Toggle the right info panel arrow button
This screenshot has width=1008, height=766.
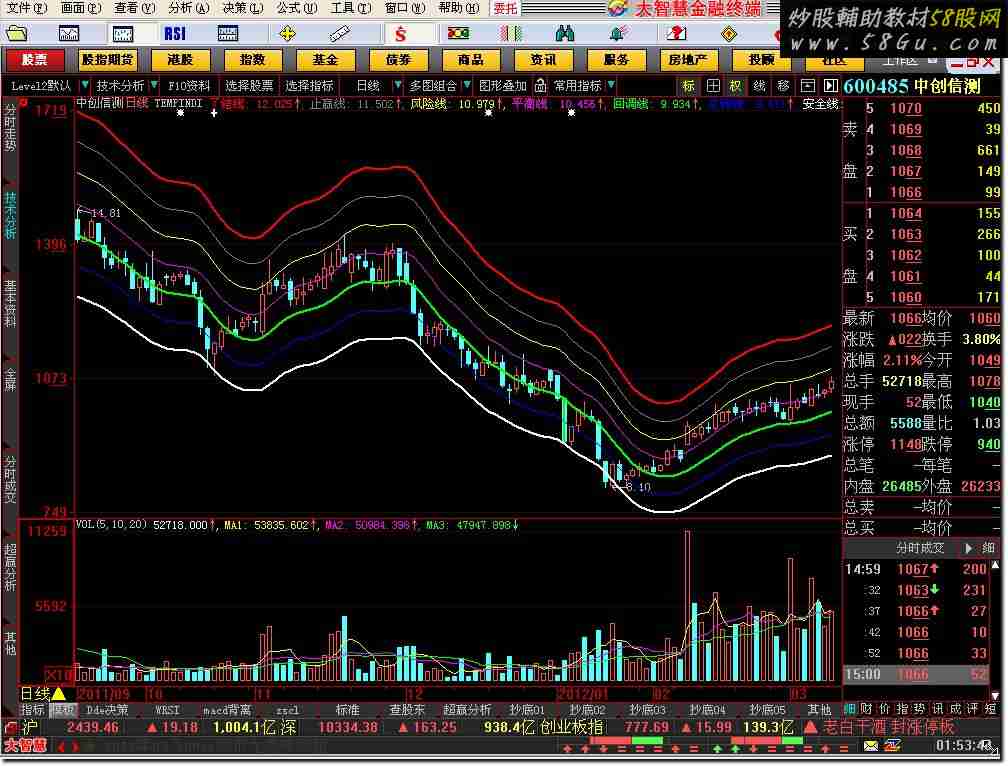(831, 85)
